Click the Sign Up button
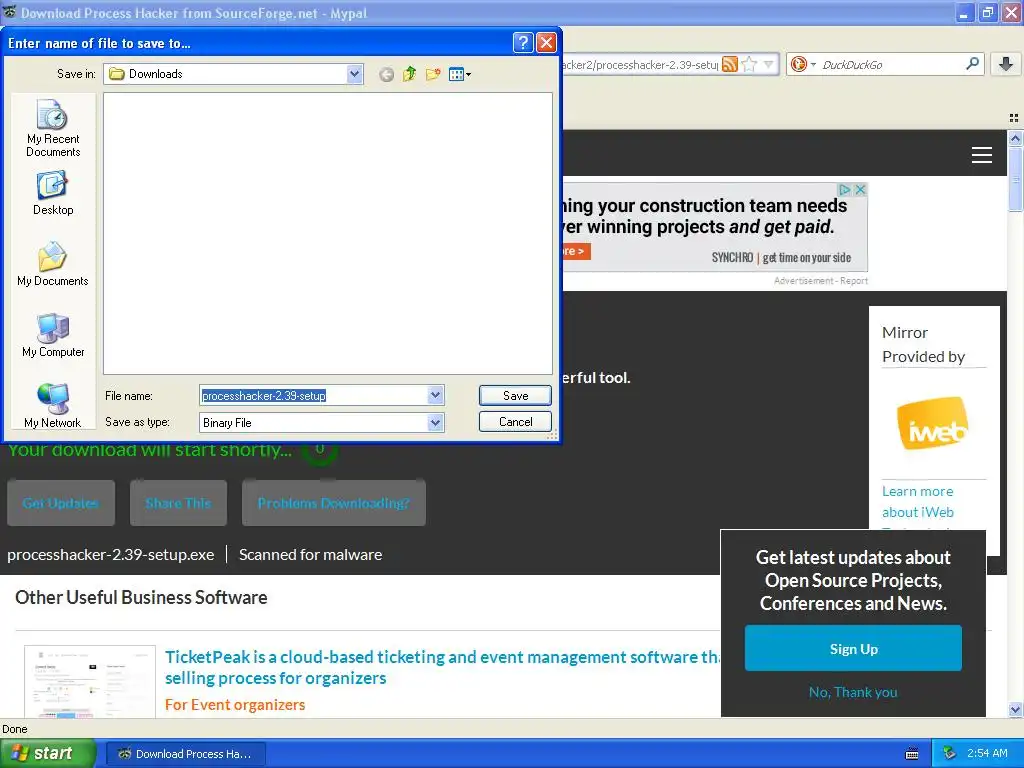Image resolution: width=1024 pixels, height=768 pixels. 853,648
